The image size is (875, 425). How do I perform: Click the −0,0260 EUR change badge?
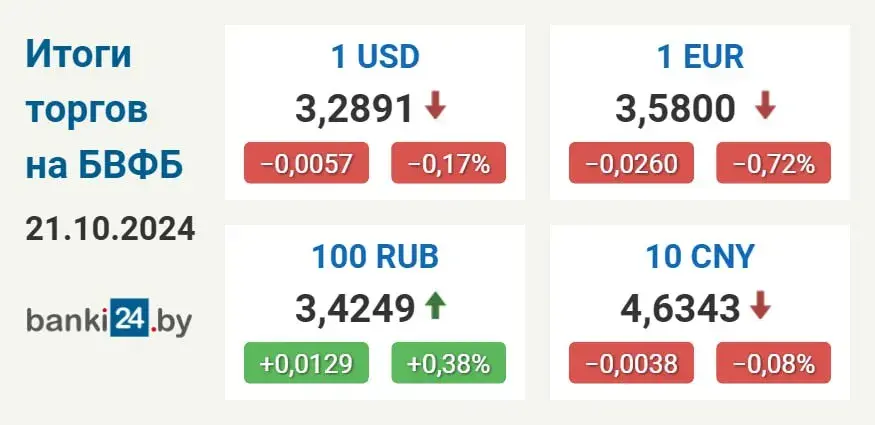pyautogui.click(x=631, y=163)
